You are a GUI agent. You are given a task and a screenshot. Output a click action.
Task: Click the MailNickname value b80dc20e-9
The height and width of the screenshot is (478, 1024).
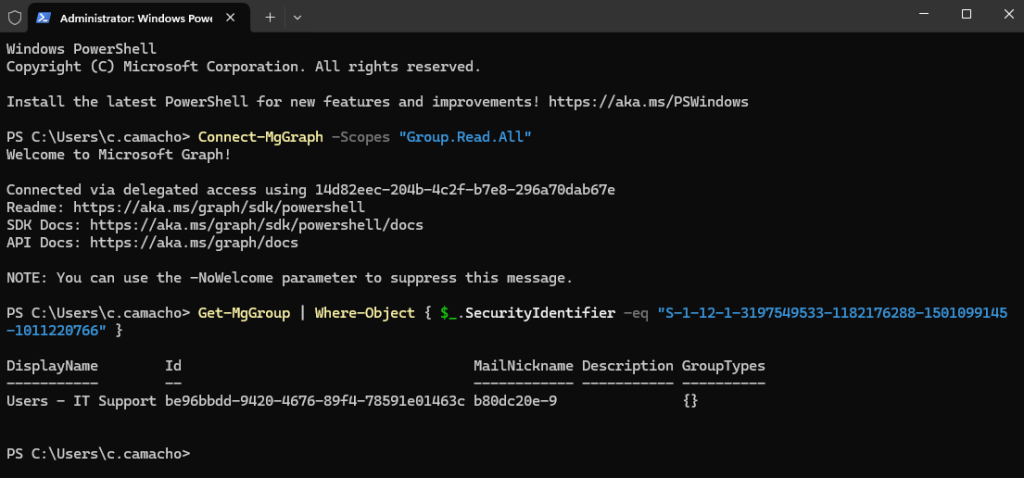(515, 401)
